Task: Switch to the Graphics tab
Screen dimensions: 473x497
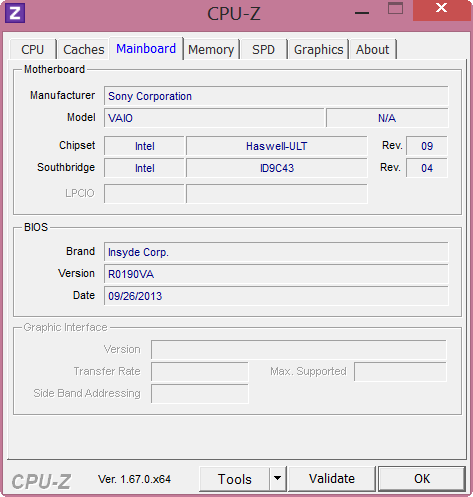Action: pyautogui.click(x=318, y=49)
